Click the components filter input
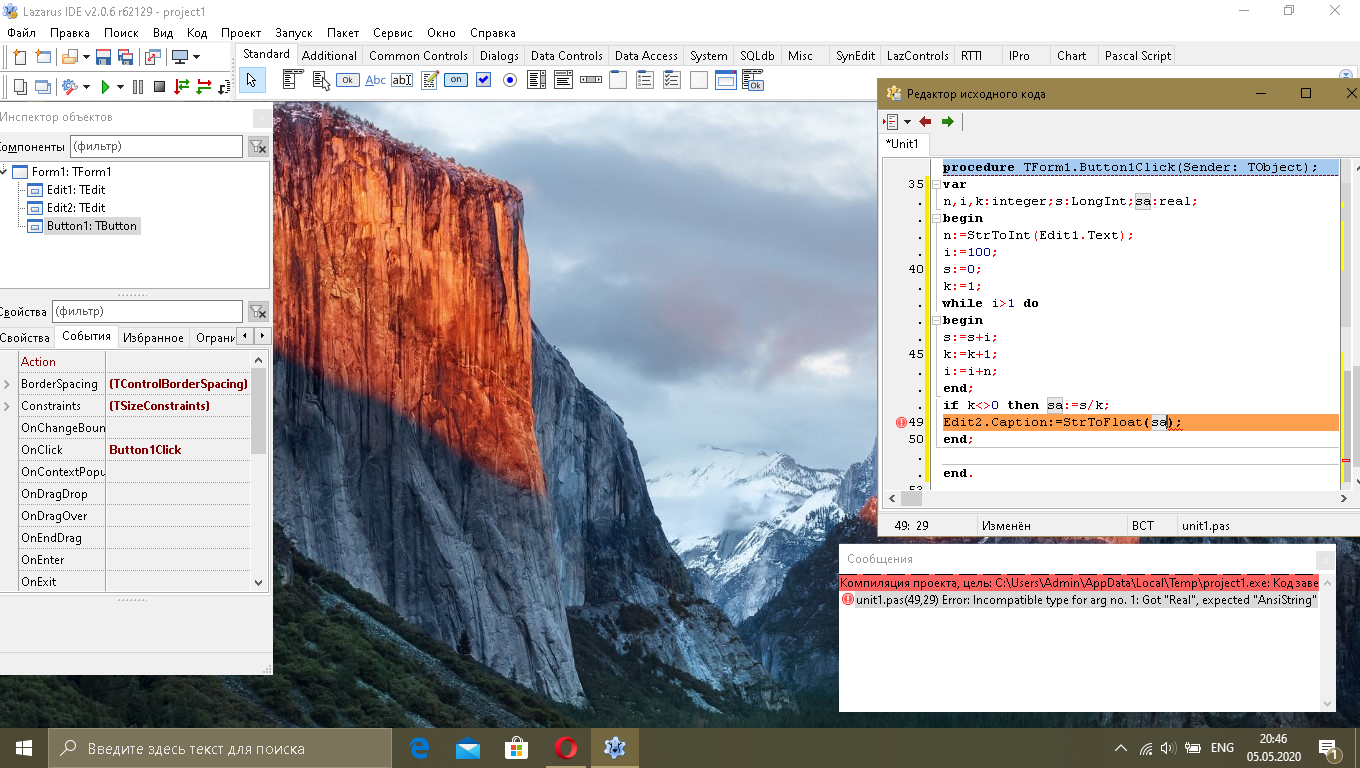The height and width of the screenshot is (768, 1360). (x=156, y=147)
